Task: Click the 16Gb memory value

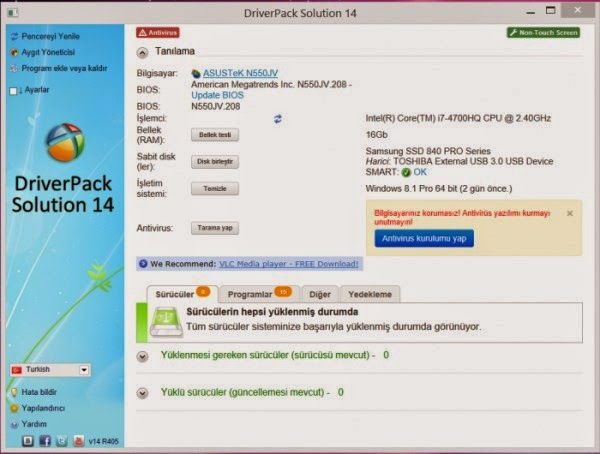Action: pos(377,135)
